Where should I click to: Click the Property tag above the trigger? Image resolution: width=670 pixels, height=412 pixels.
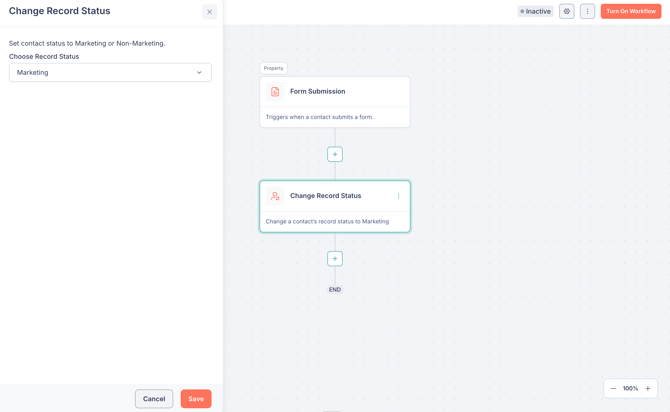tap(273, 68)
